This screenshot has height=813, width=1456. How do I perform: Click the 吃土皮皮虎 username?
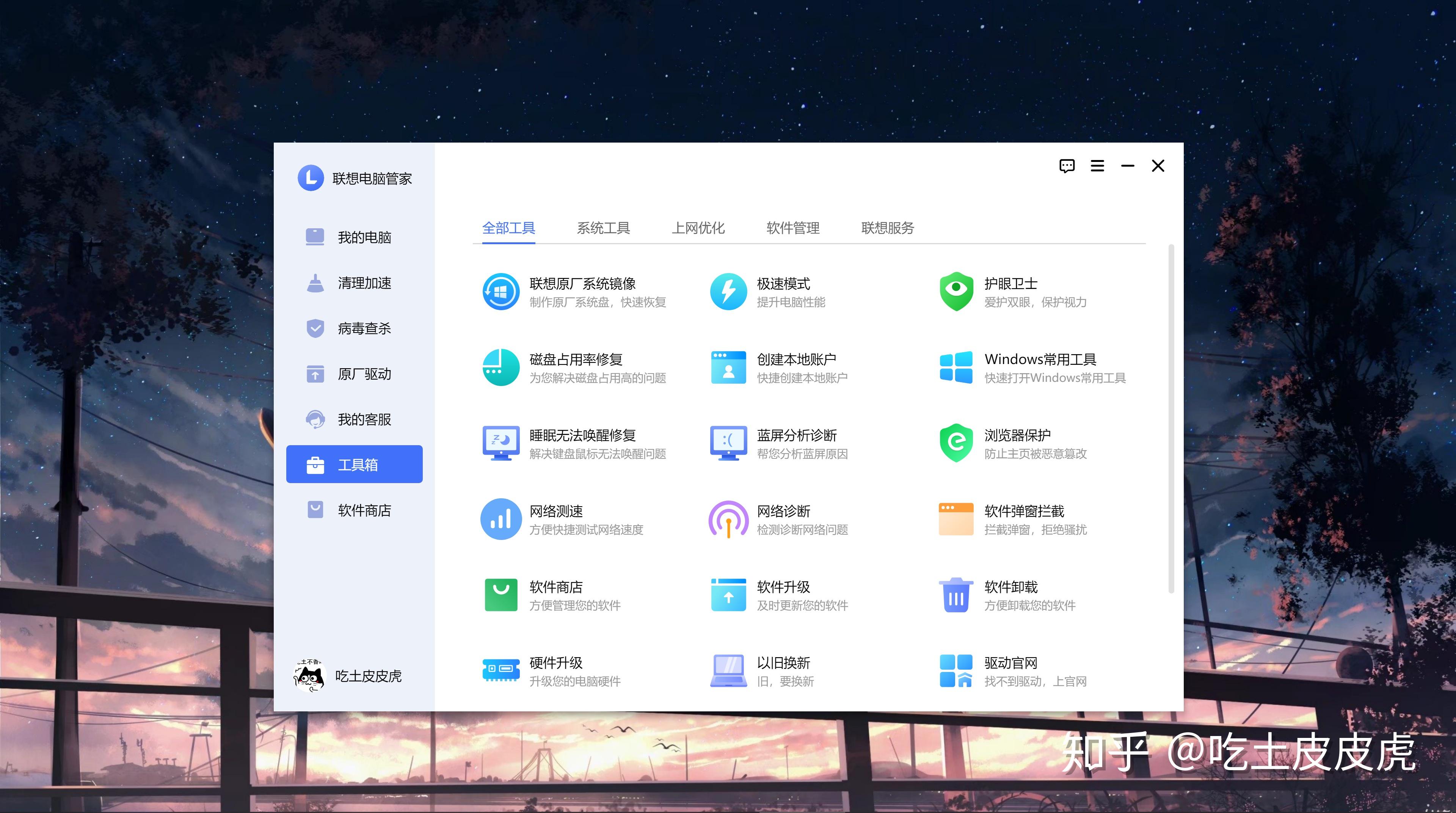tap(368, 676)
